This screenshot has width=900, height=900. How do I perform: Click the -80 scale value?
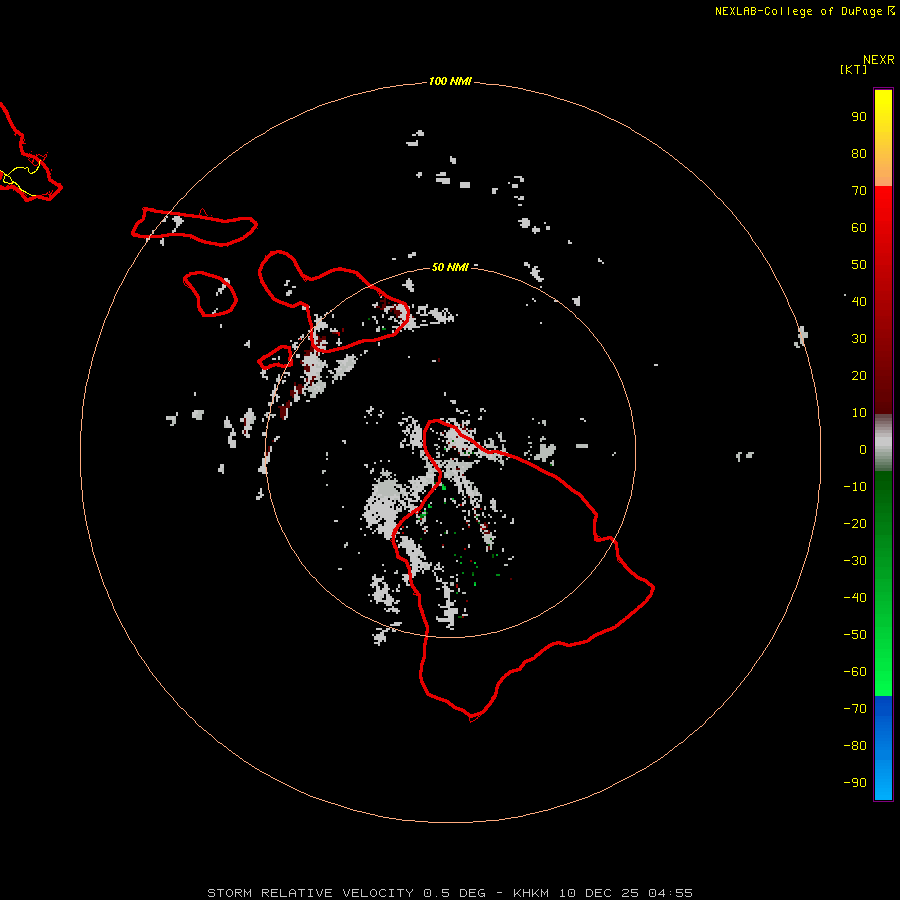coord(855,746)
